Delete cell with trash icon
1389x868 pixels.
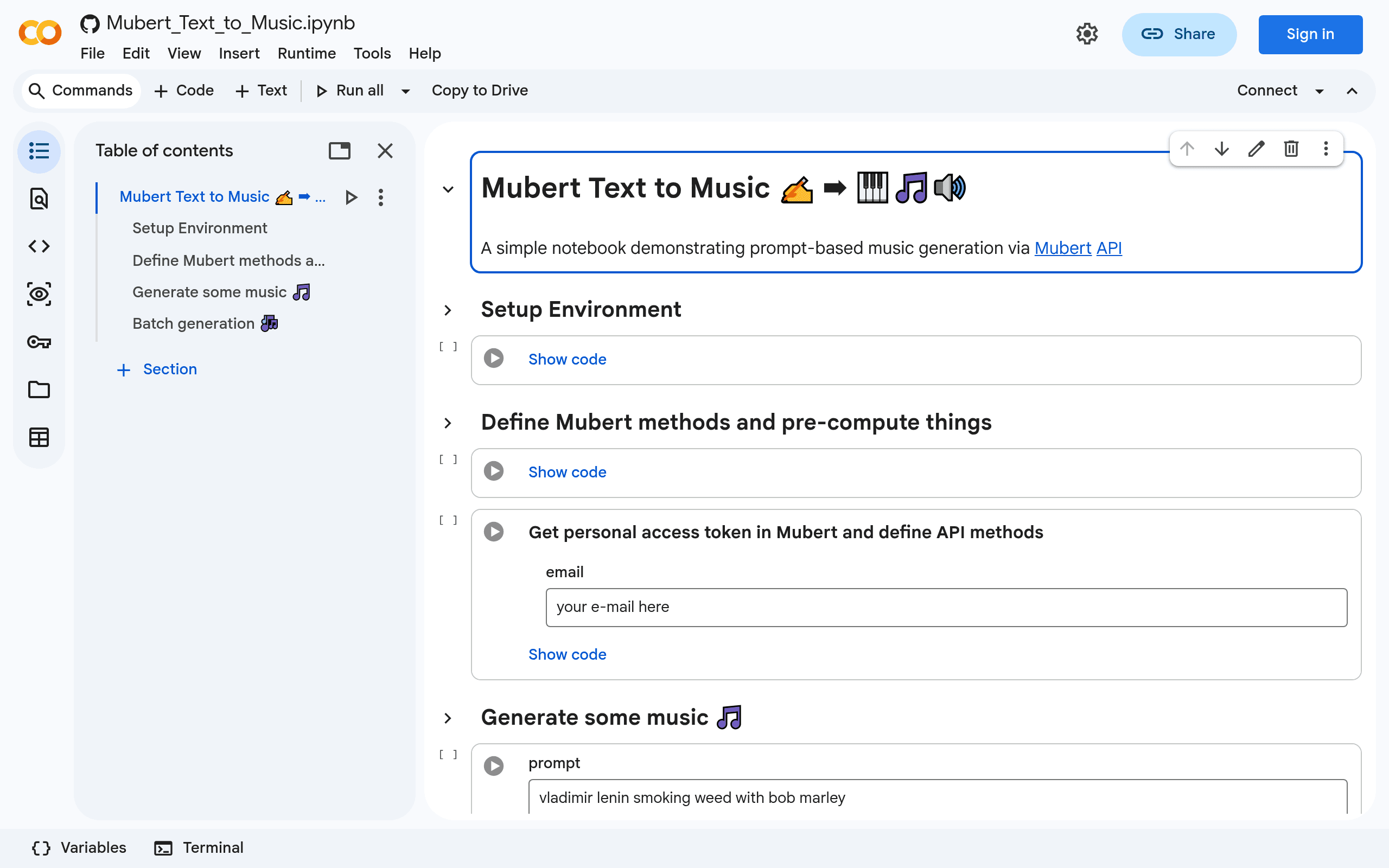1291,149
